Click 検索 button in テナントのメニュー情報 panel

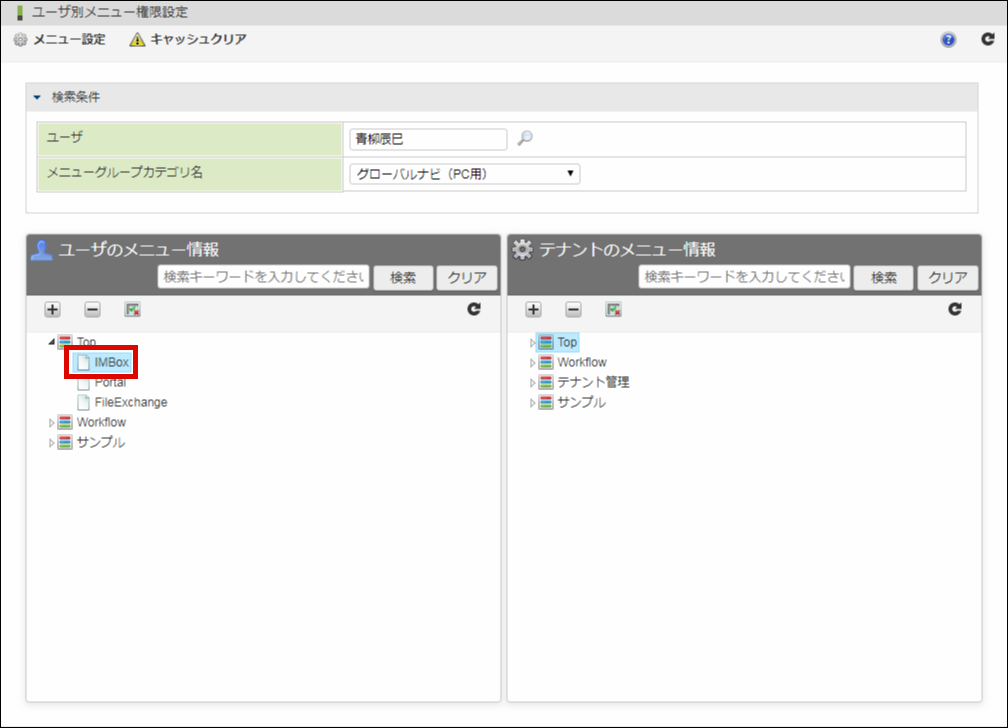(883, 277)
